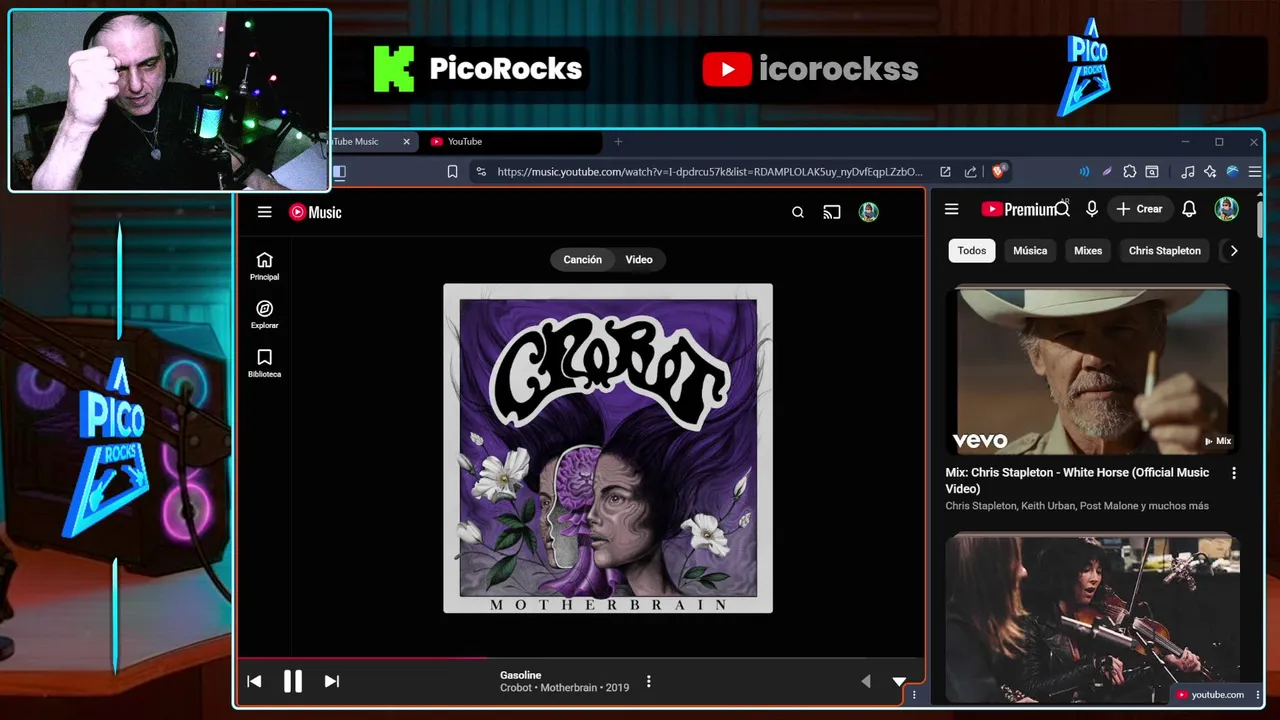Screen dimensions: 1280x720
Task: Bookmark this page in the toolbar
Action: (452, 172)
